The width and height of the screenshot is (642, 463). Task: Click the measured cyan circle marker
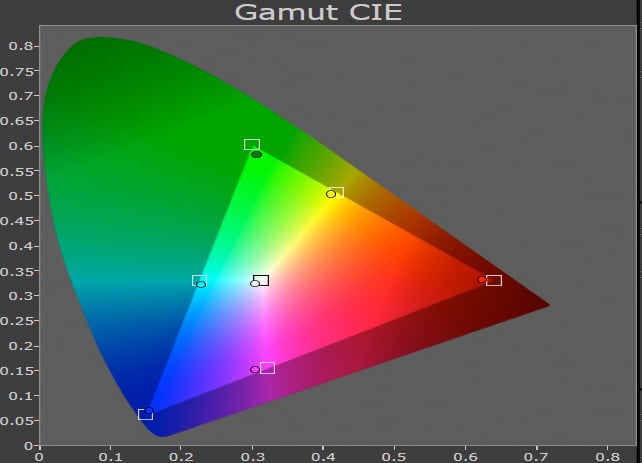[201, 285]
